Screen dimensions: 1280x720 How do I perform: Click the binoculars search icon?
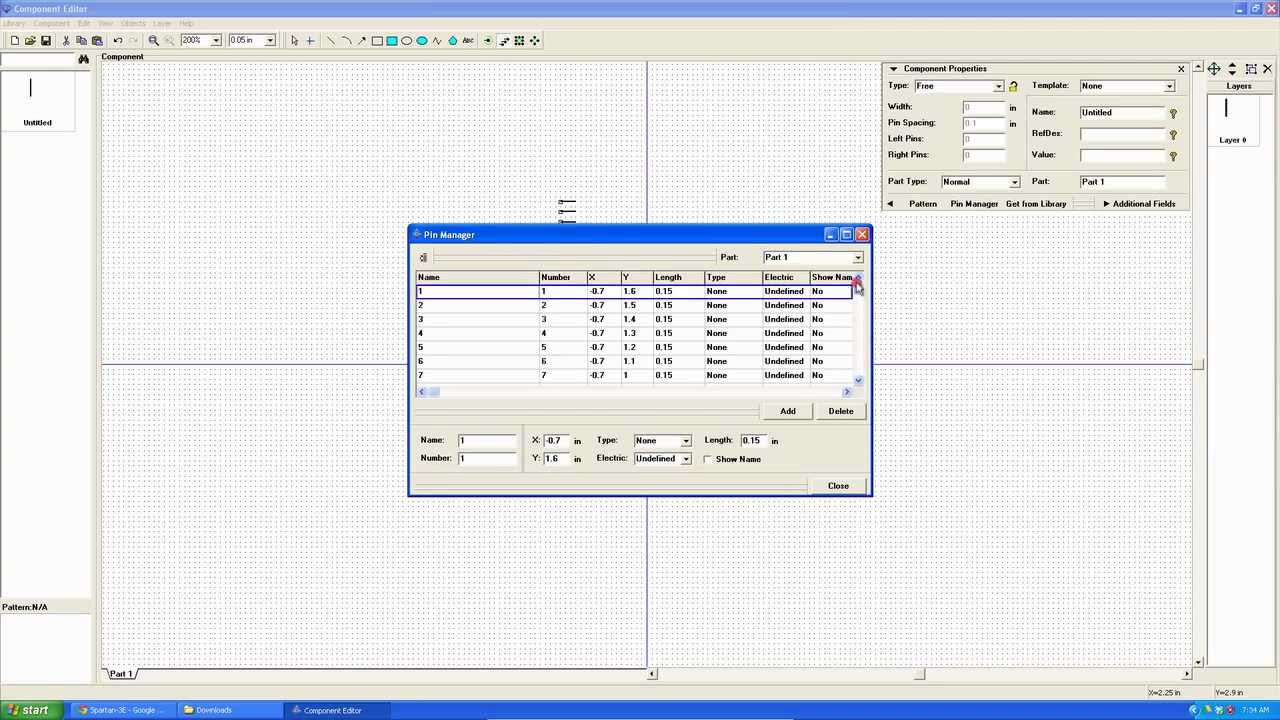pyautogui.click(x=84, y=60)
